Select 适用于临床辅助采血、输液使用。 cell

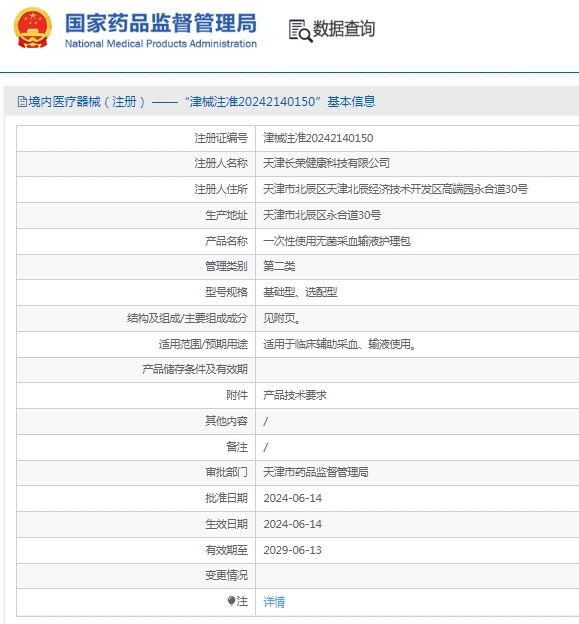pyautogui.click(x=340, y=344)
